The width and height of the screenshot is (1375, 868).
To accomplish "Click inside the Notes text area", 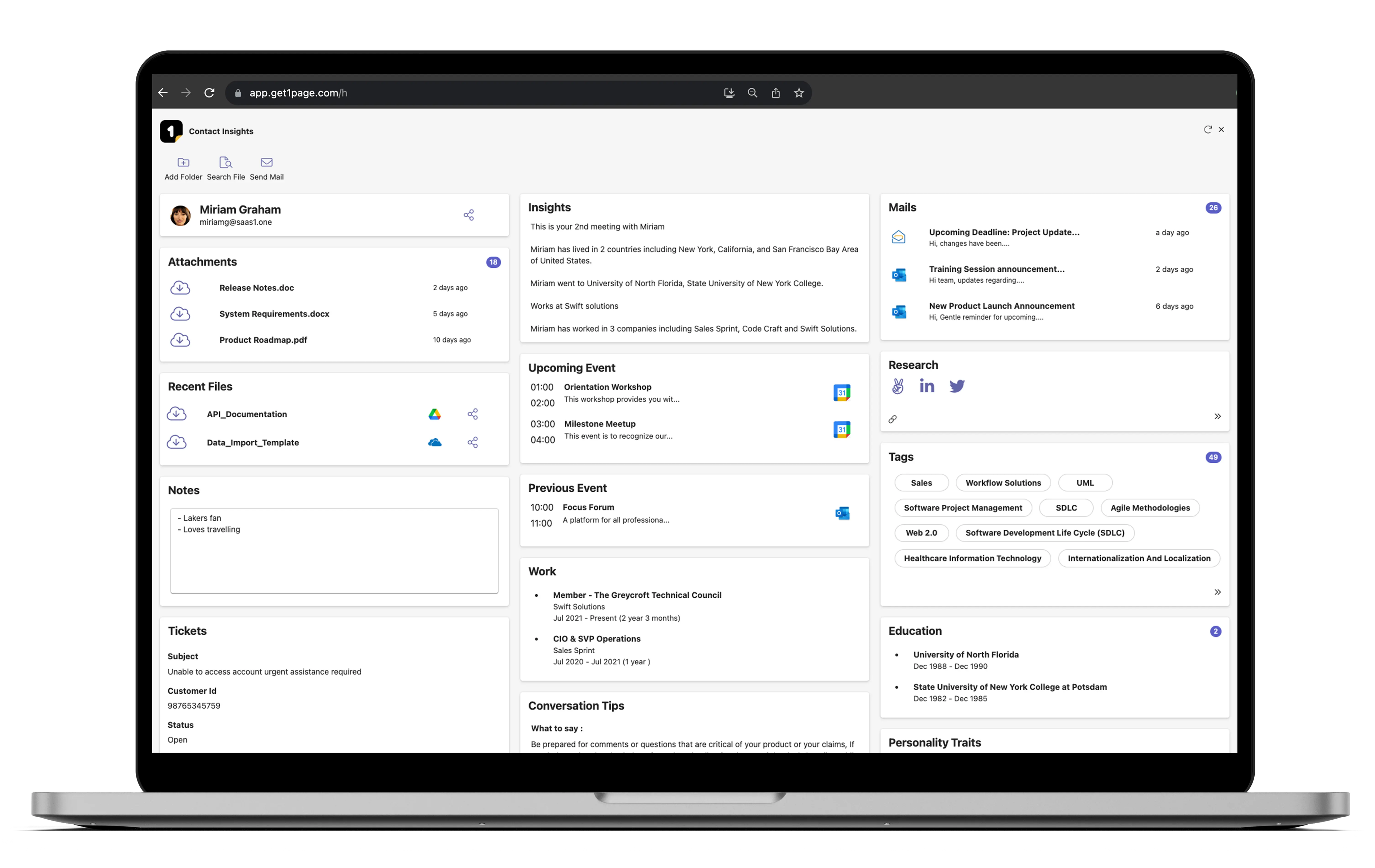I will click(x=334, y=551).
